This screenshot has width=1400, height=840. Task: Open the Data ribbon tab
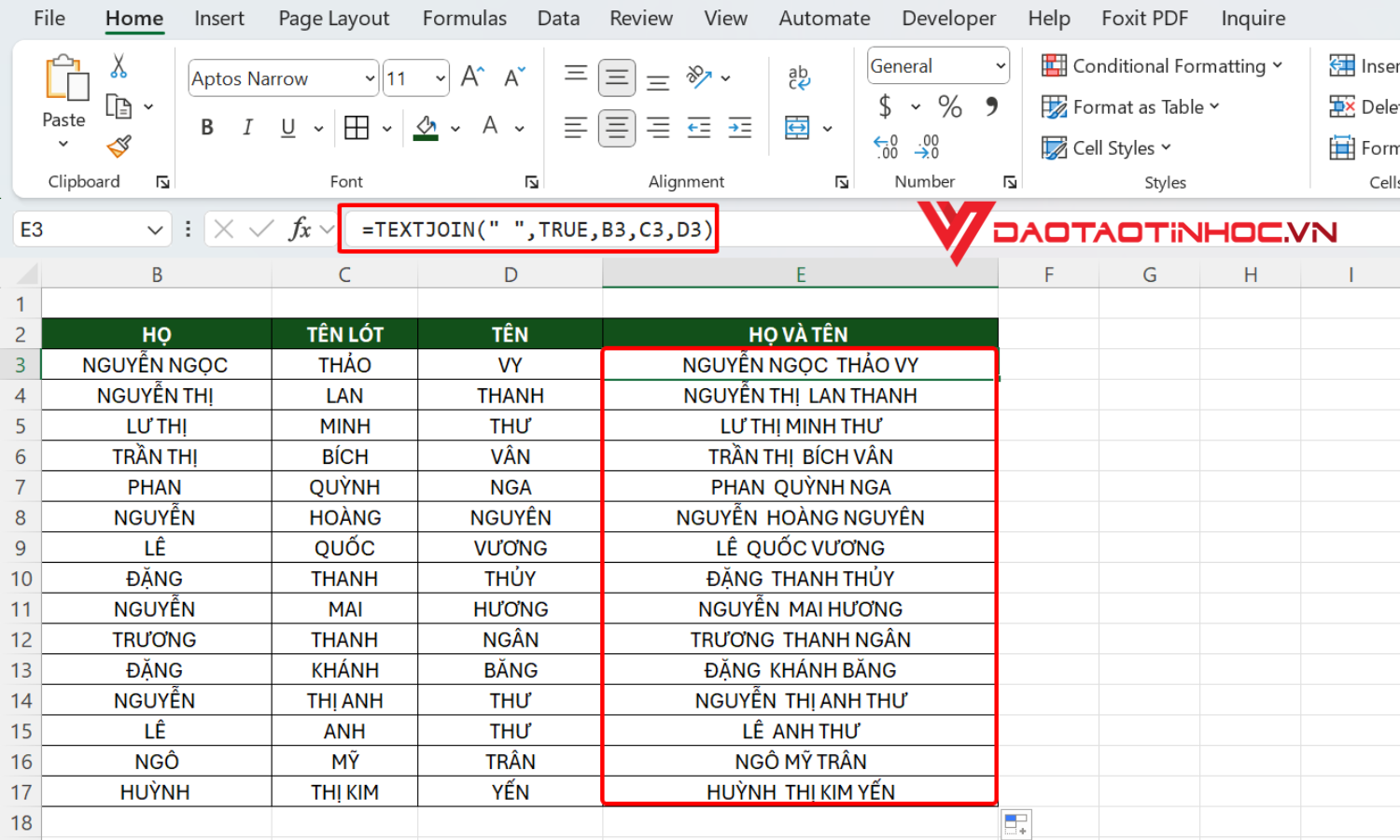[x=558, y=18]
